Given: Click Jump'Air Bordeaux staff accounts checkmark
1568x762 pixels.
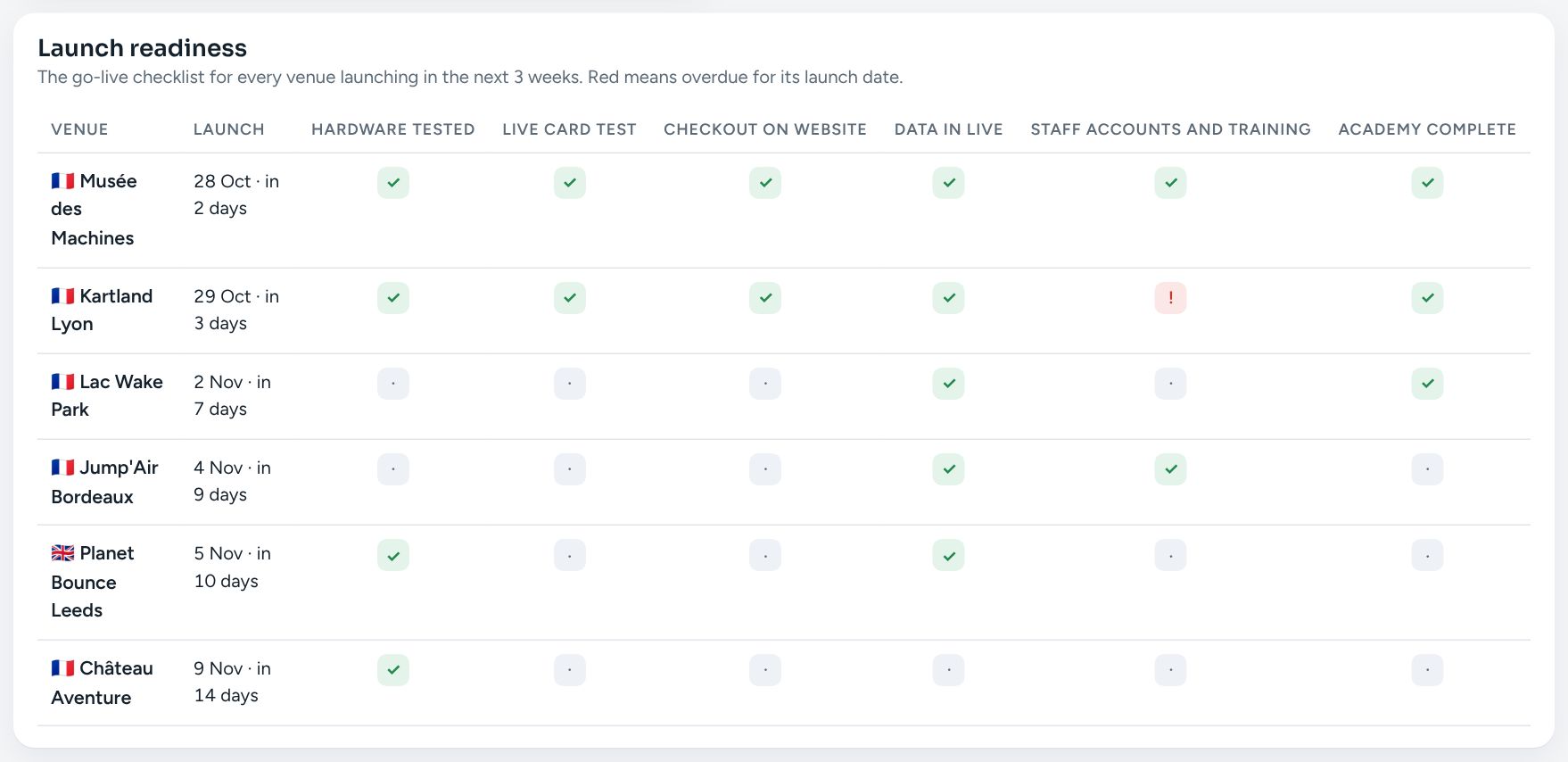Looking at the screenshot, I should coord(1170,469).
